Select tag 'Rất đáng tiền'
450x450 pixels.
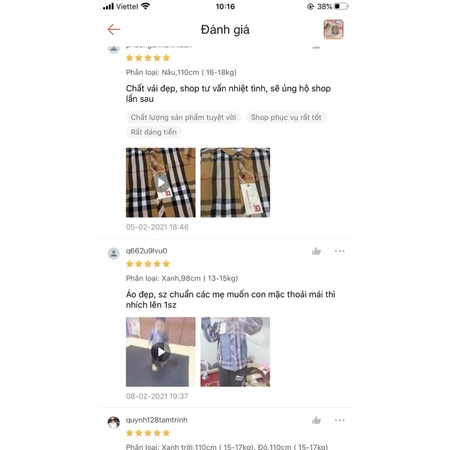[154, 132]
